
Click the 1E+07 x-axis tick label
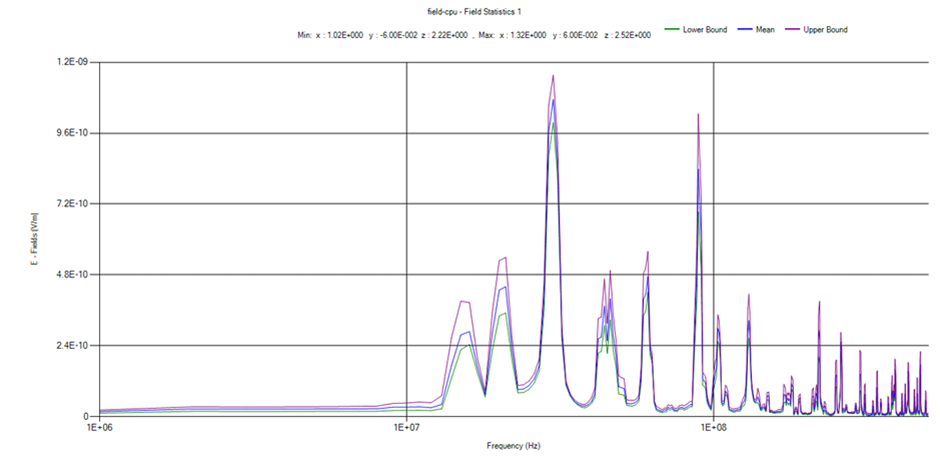[406, 428]
